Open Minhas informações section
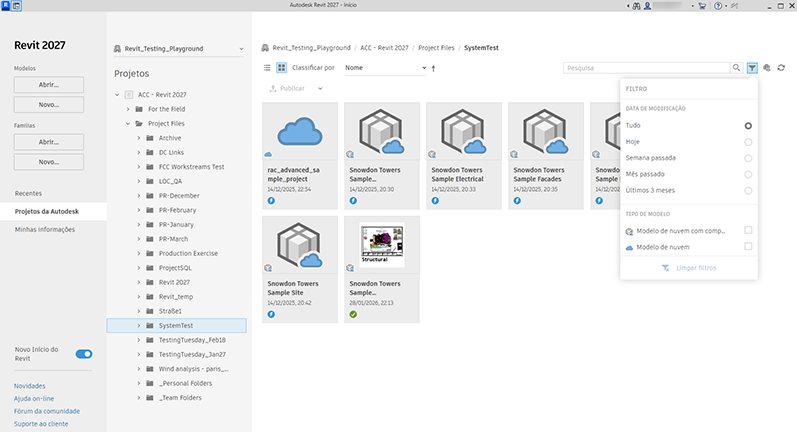 pyautogui.click(x=45, y=229)
